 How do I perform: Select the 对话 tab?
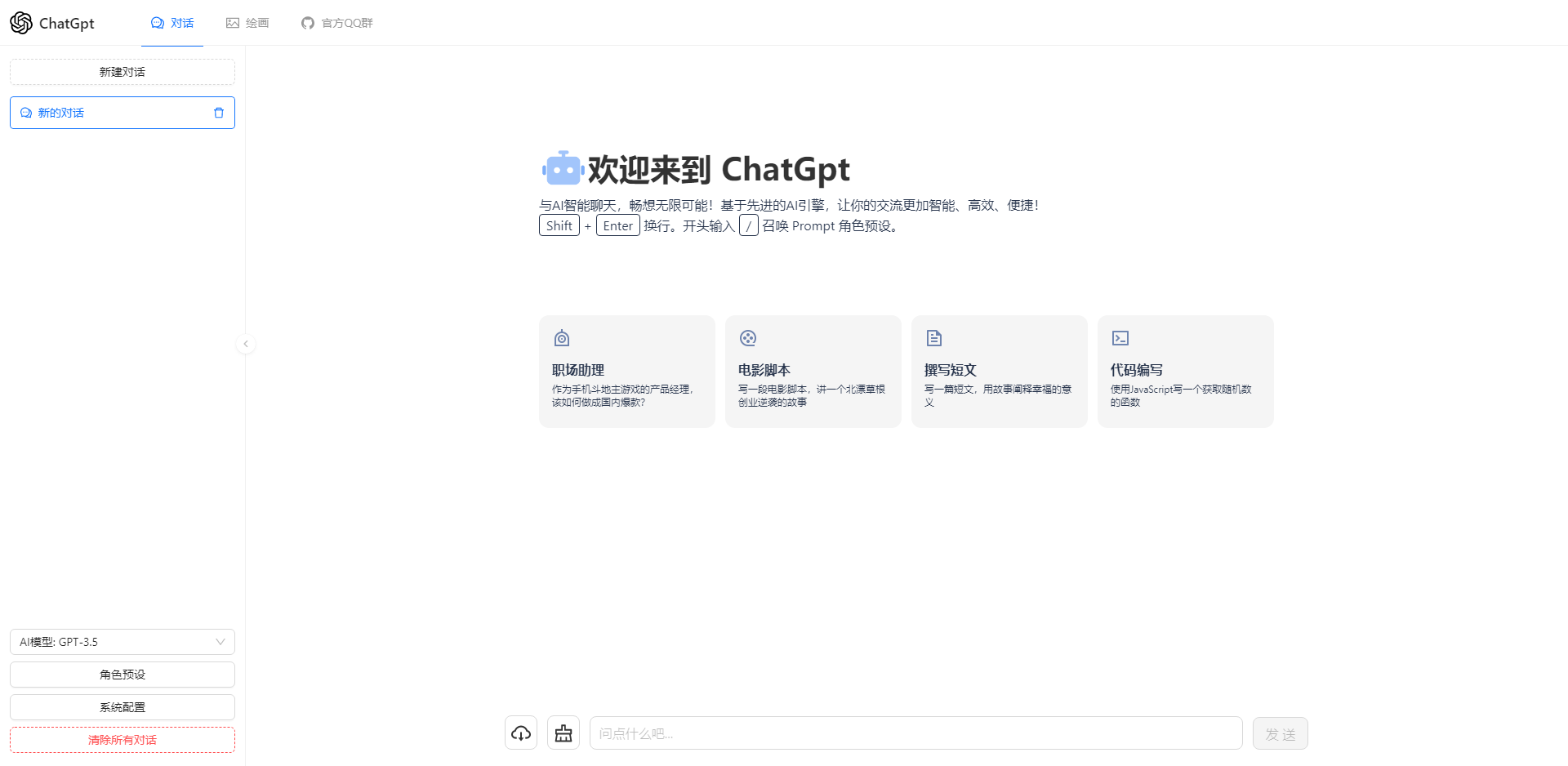(171, 23)
